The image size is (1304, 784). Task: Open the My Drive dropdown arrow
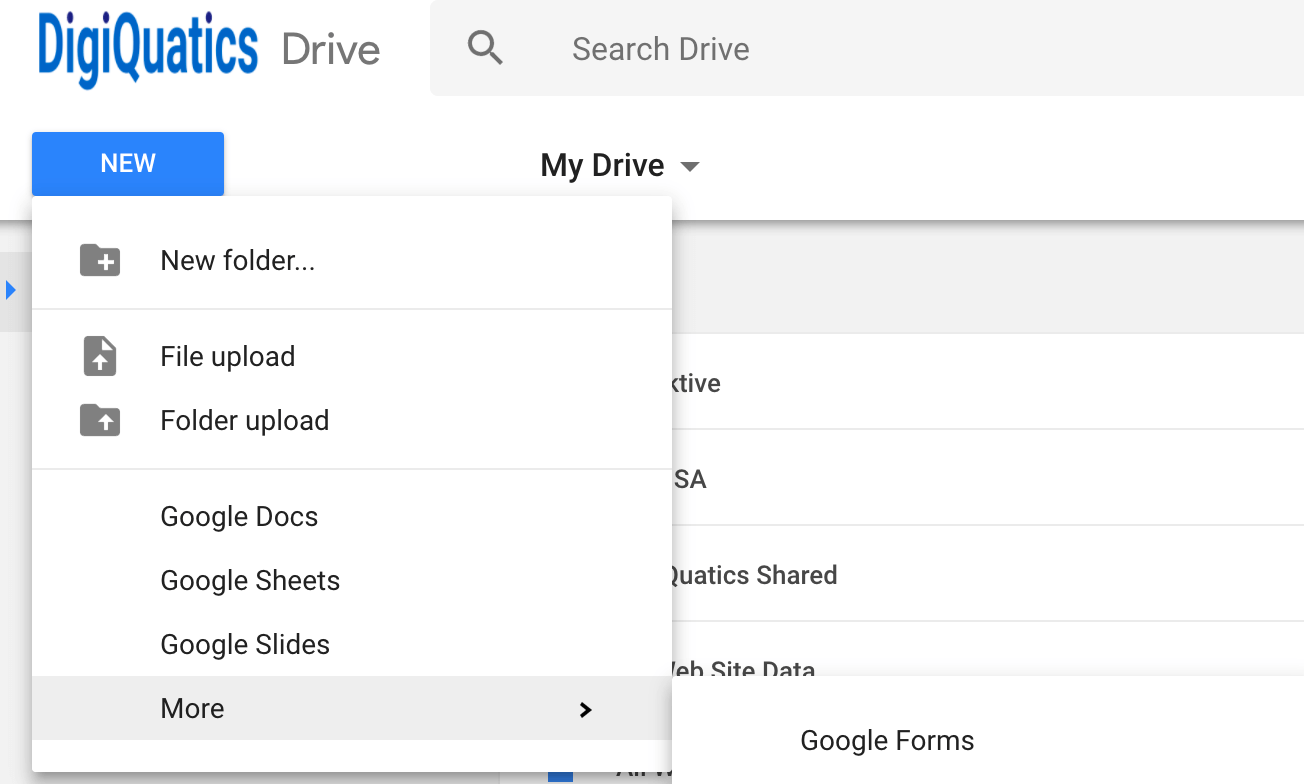(x=689, y=166)
